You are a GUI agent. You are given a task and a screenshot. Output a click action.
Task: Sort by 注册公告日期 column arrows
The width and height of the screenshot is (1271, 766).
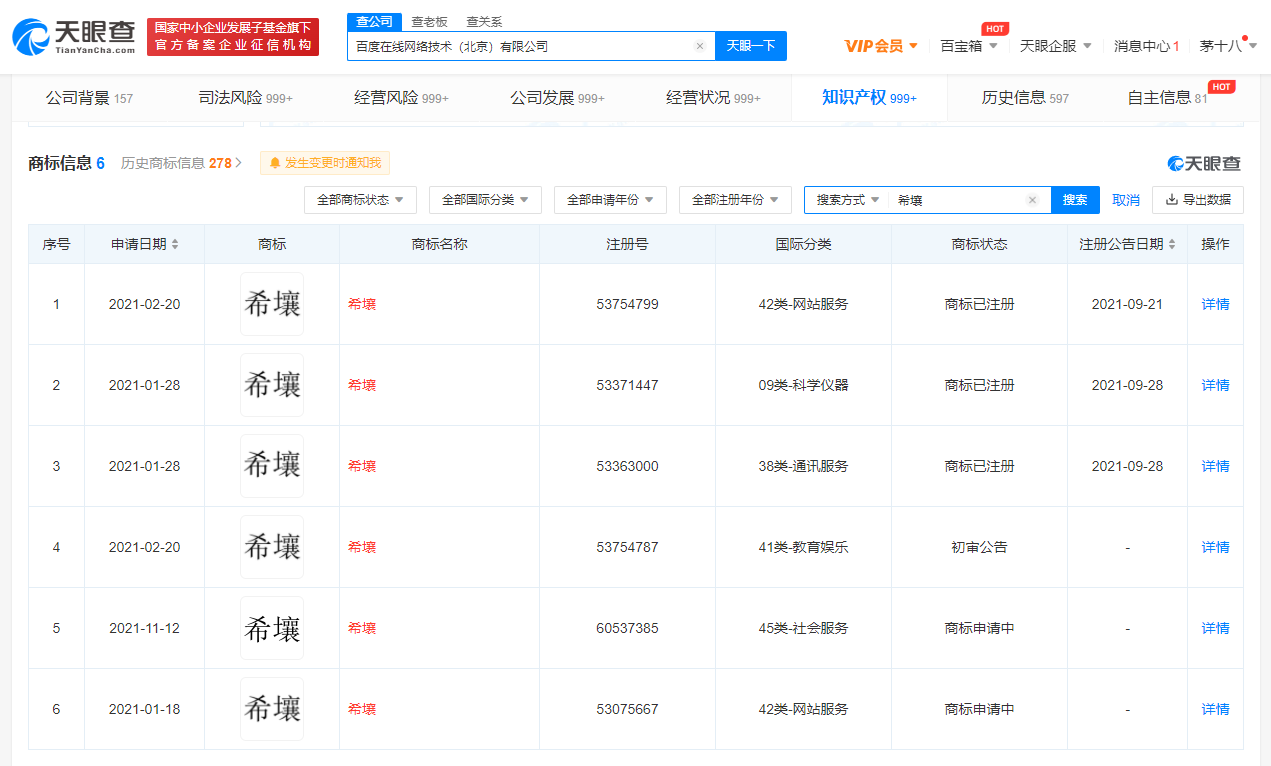tap(1172, 244)
